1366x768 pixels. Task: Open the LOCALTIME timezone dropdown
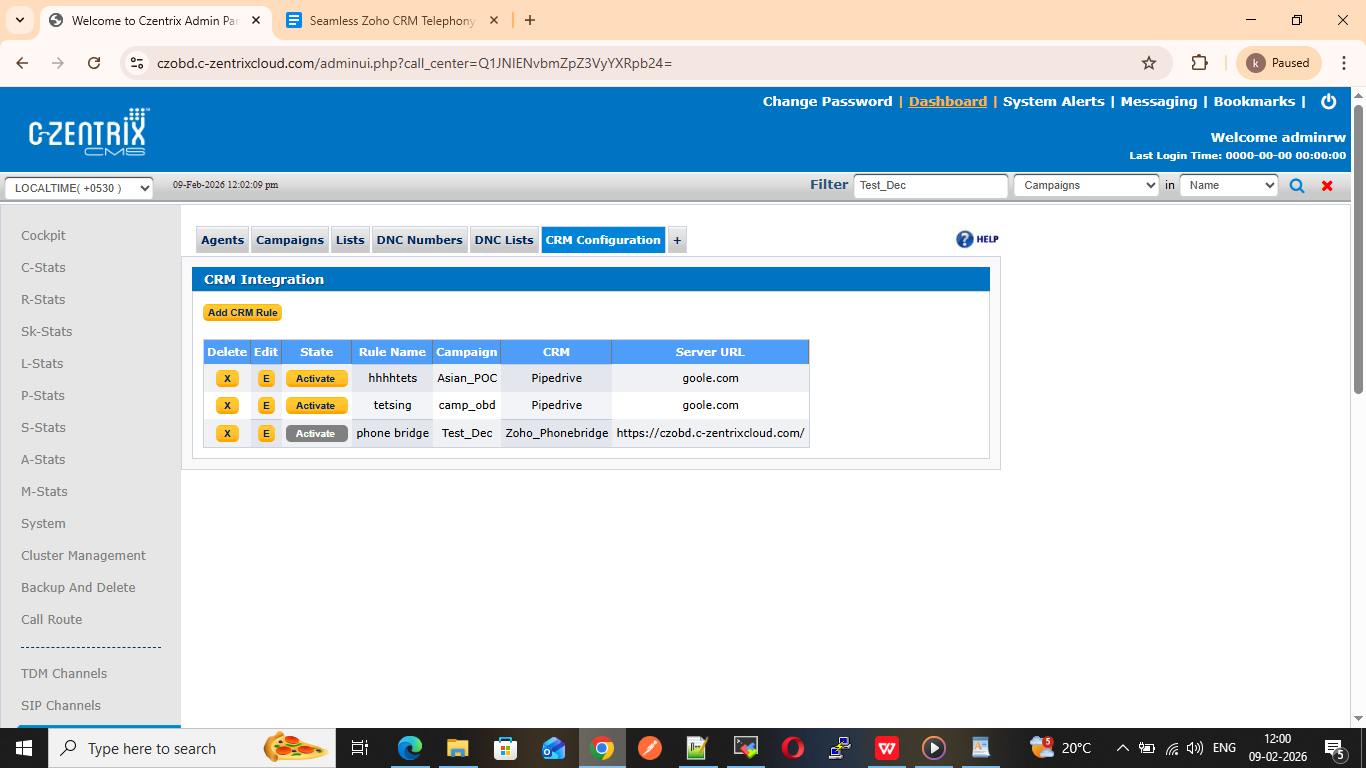[79, 188]
